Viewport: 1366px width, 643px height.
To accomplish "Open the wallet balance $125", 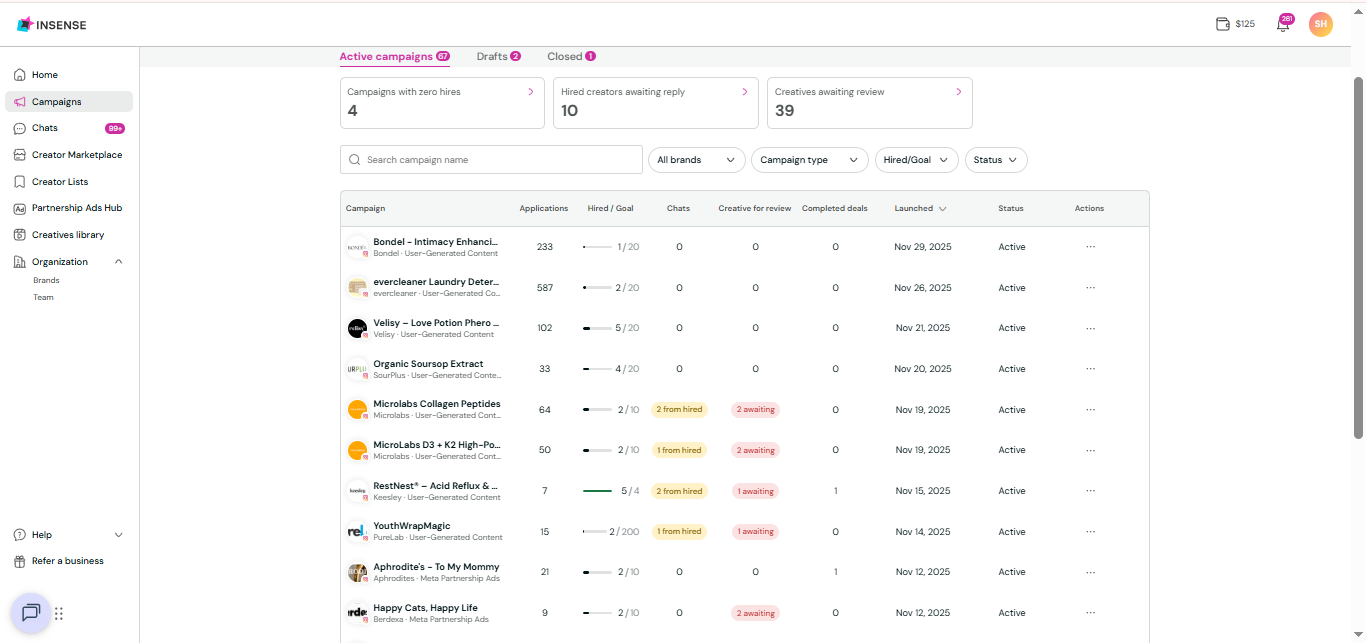I will (1235, 24).
